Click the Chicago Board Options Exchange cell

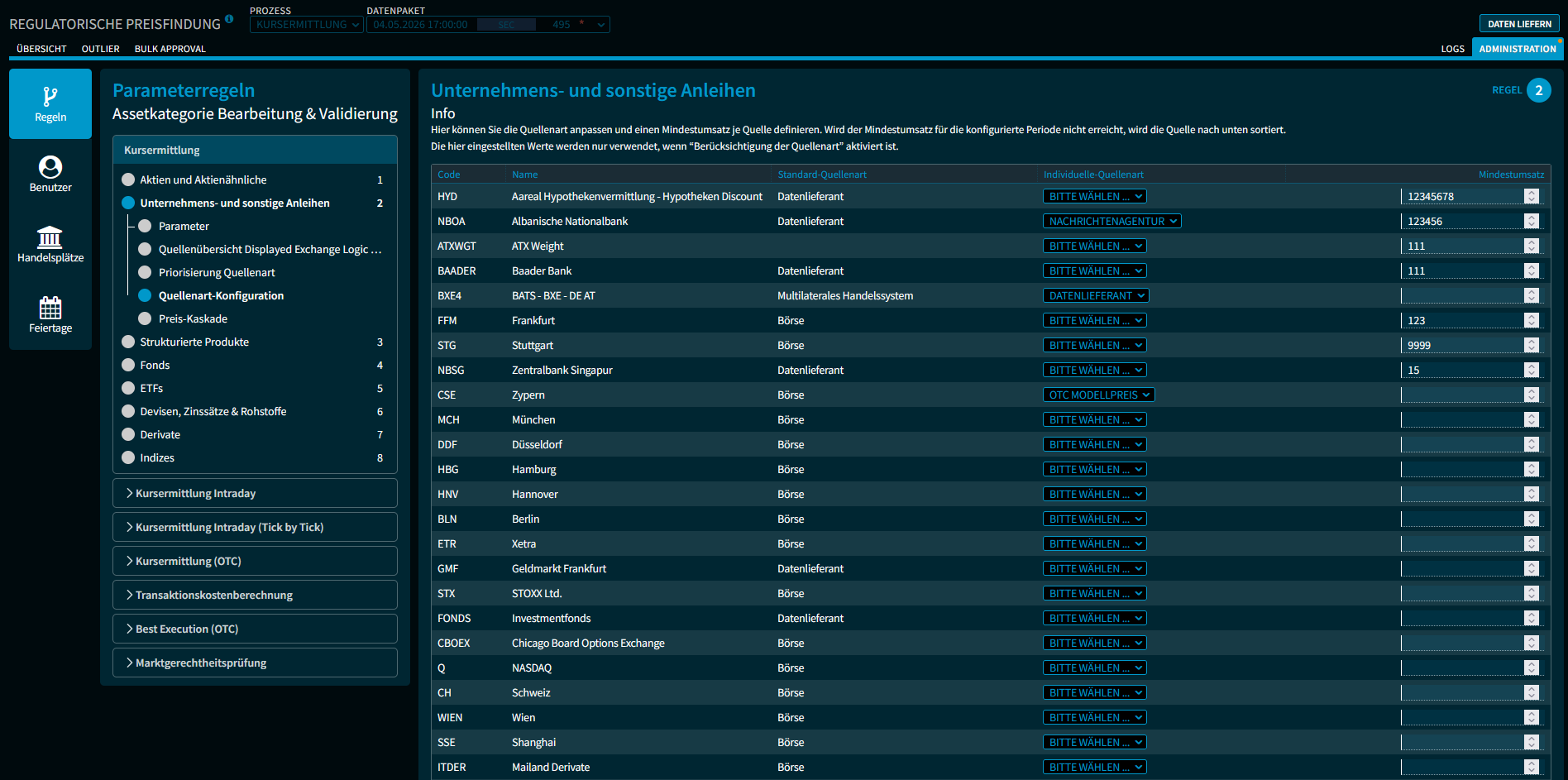[588, 643]
